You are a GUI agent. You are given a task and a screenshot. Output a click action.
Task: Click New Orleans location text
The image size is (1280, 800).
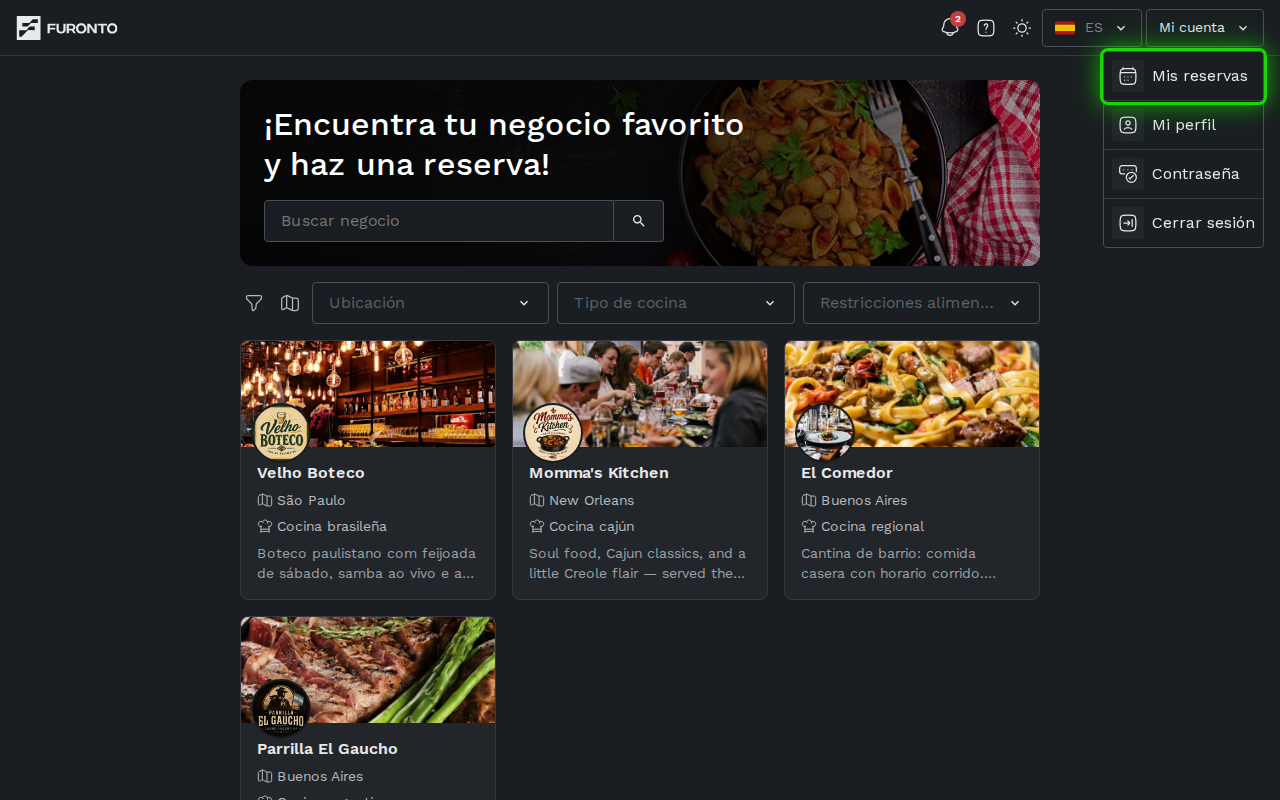pyautogui.click(x=591, y=500)
